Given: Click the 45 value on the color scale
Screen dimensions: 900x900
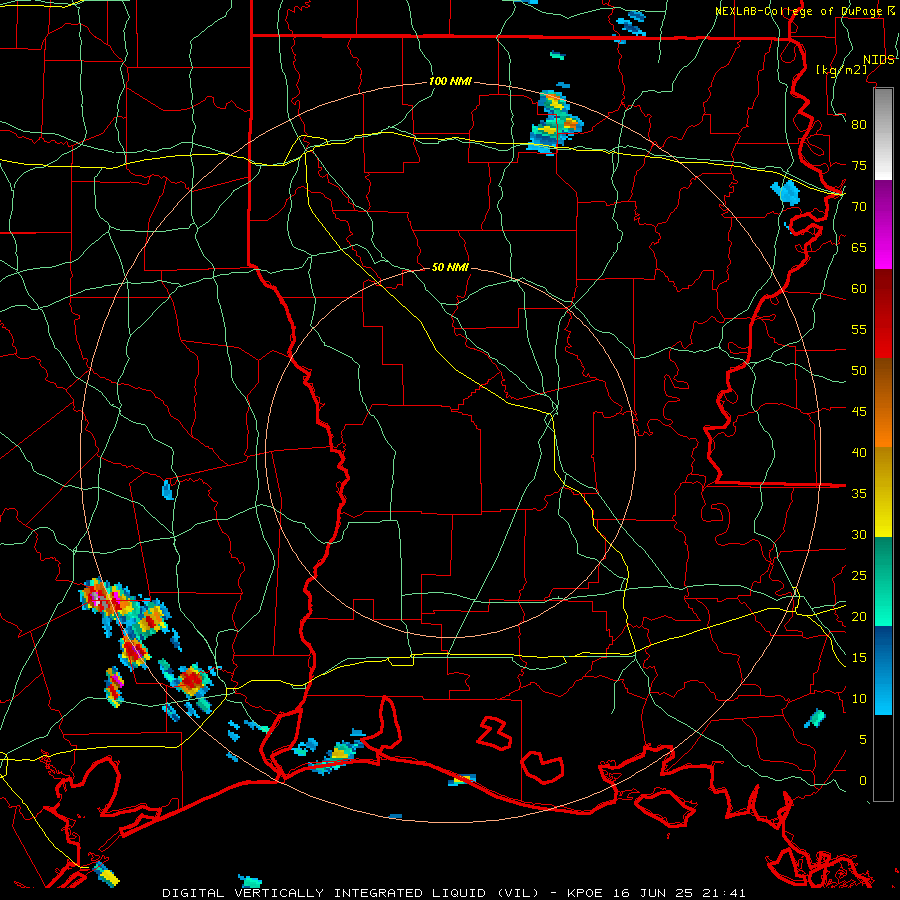Looking at the screenshot, I should (859, 412).
